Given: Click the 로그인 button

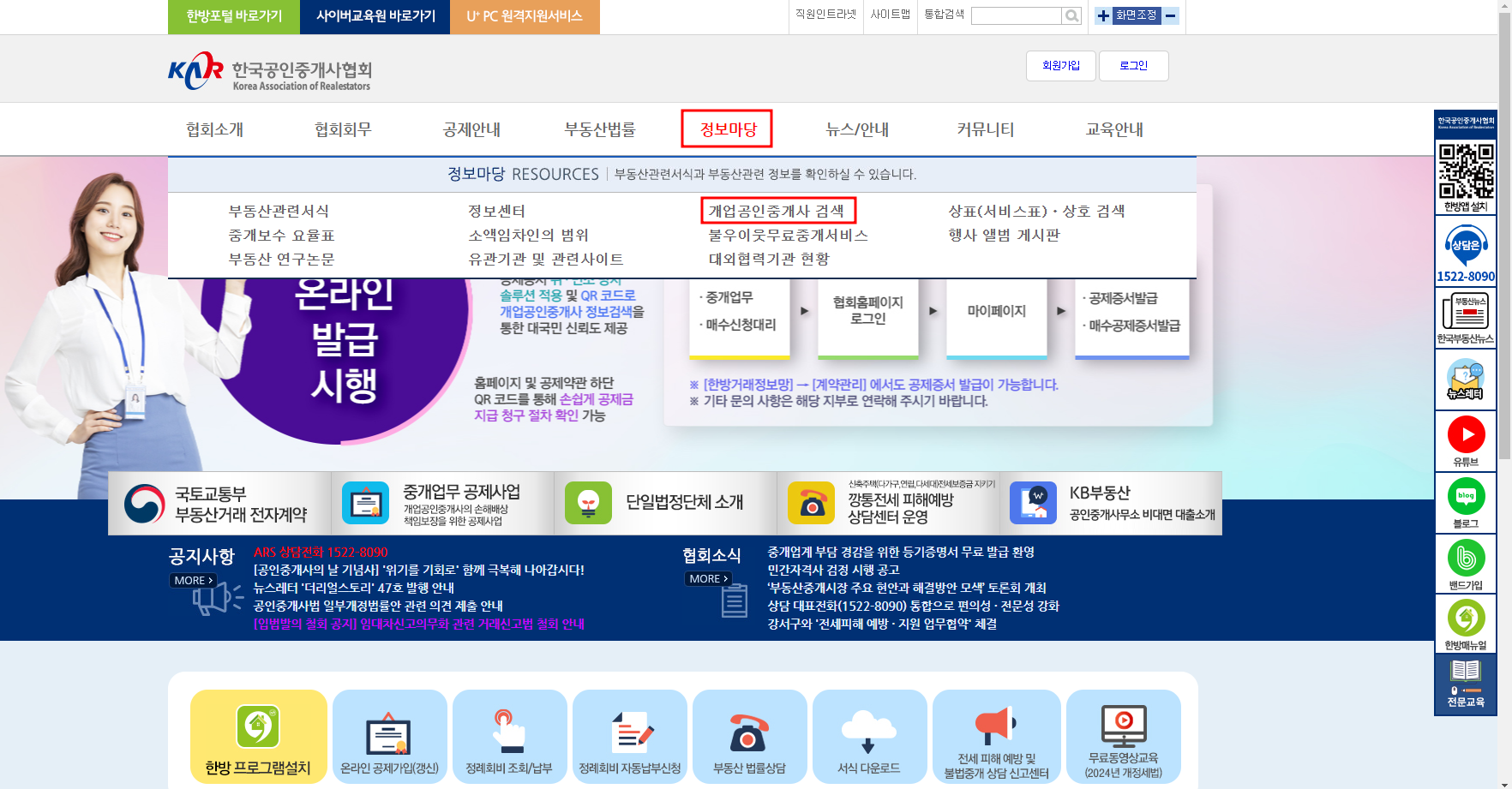Looking at the screenshot, I should tap(1133, 66).
